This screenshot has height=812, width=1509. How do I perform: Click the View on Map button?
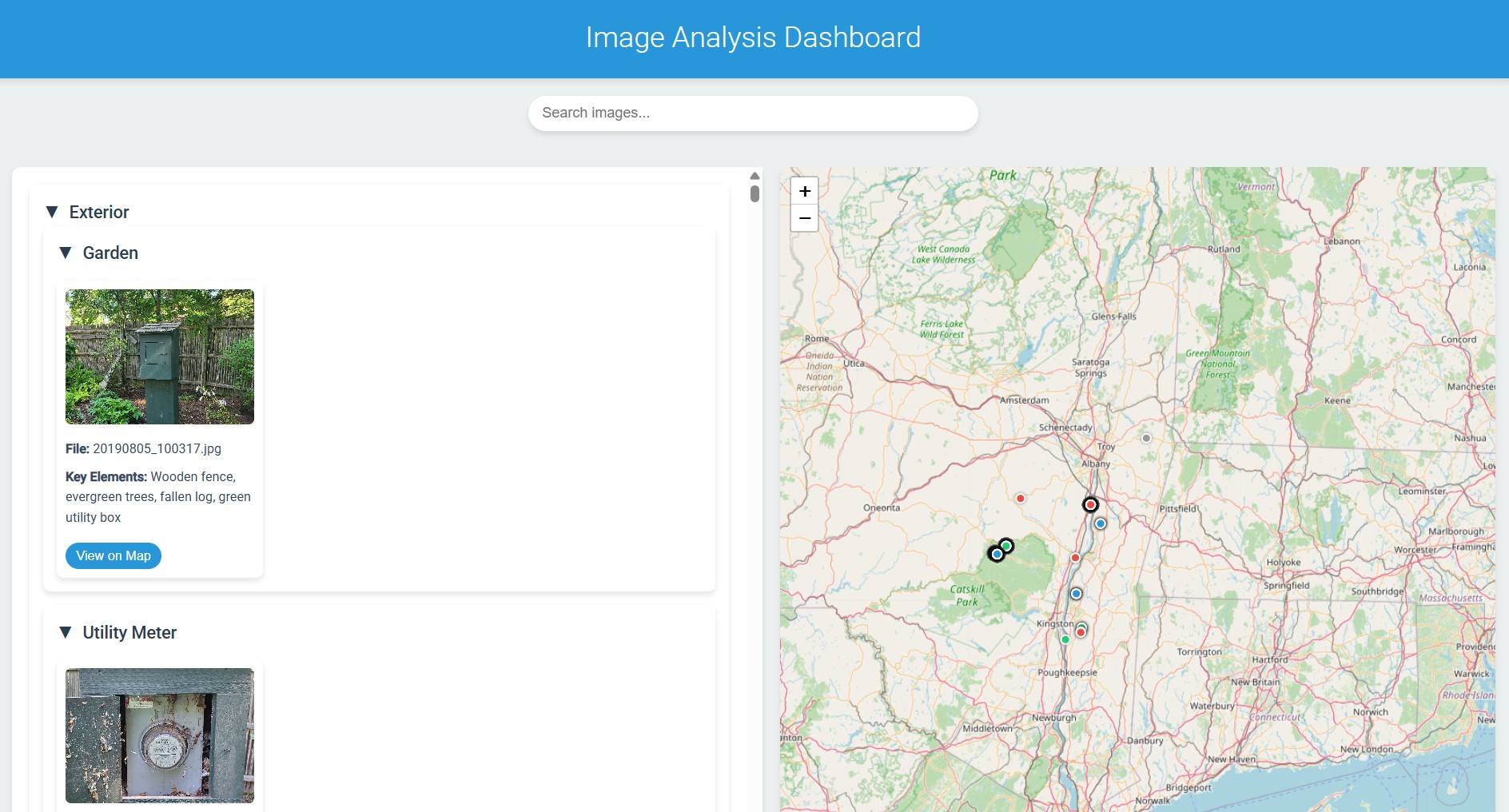coord(113,555)
